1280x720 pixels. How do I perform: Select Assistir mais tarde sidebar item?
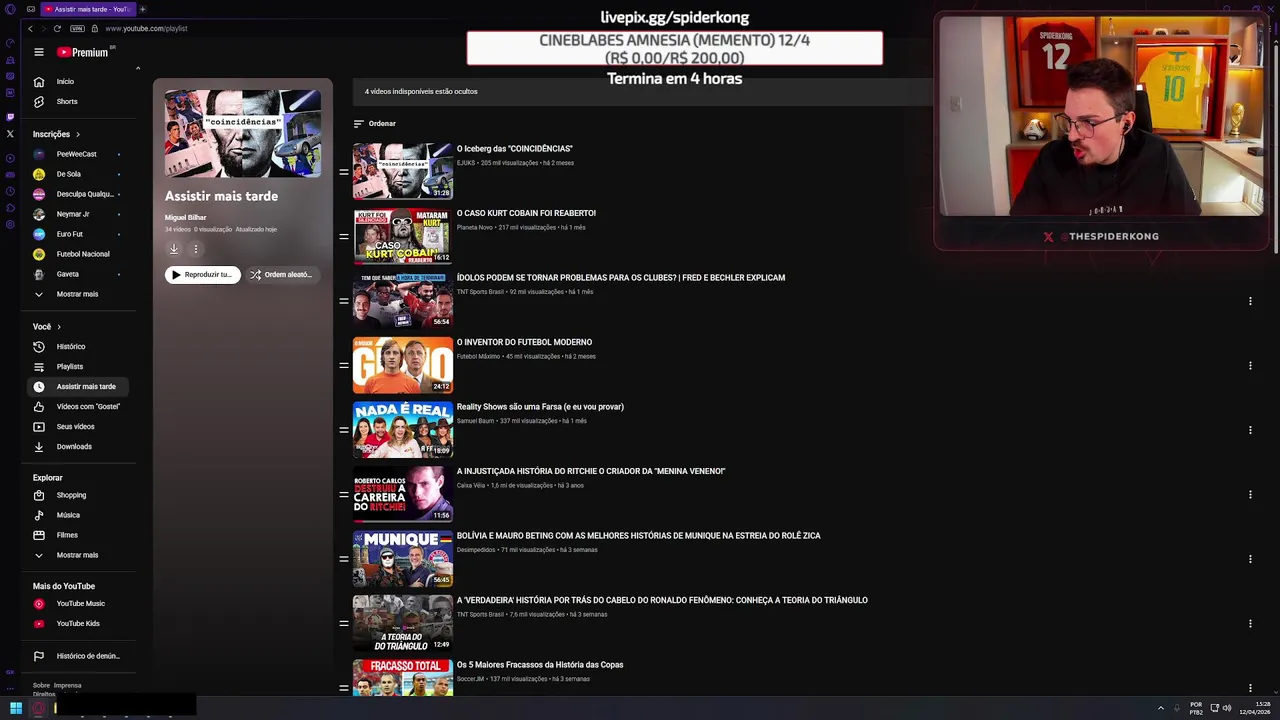[80, 386]
